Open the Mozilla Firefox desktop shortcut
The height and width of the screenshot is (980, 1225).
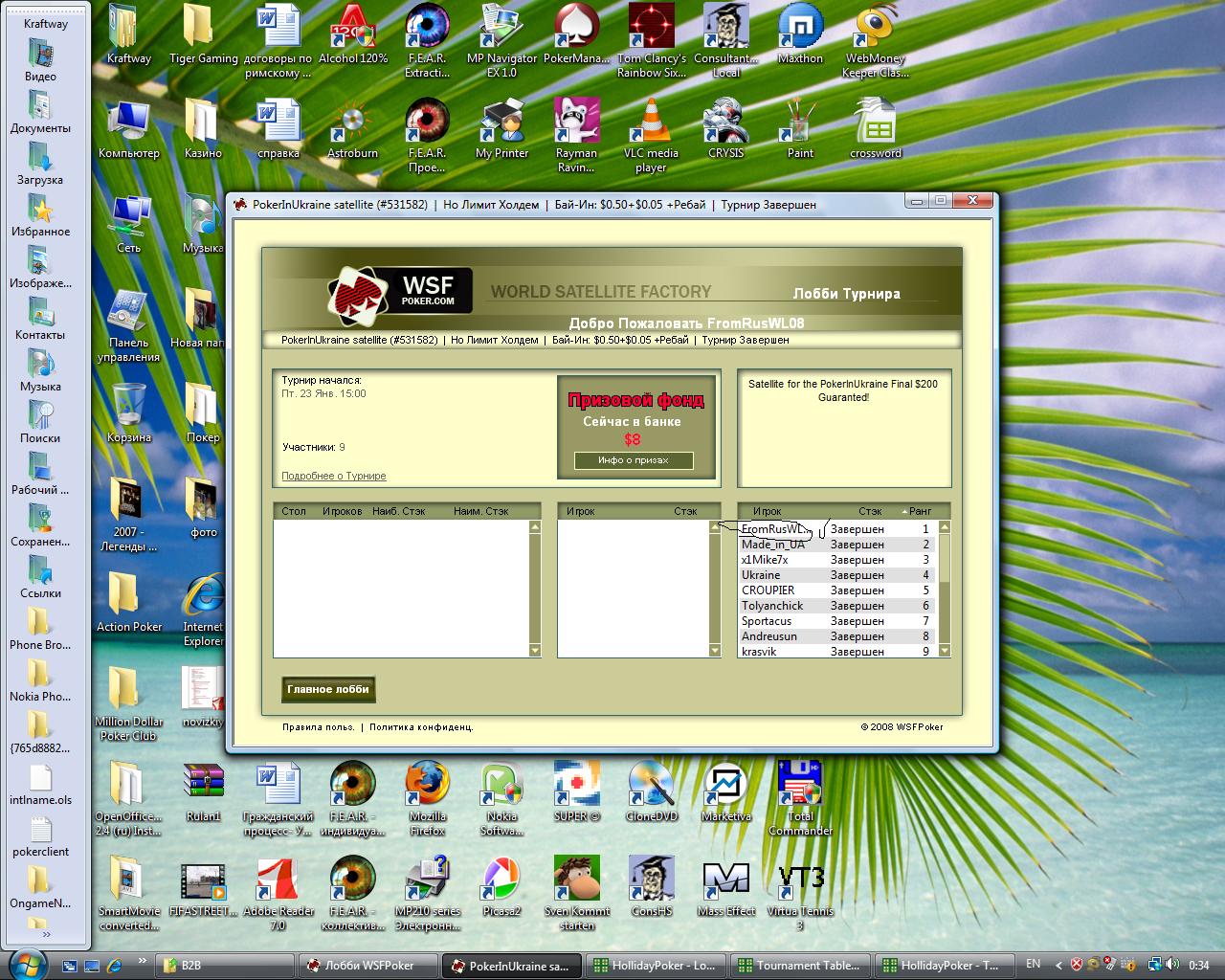[x=427, y=787]
